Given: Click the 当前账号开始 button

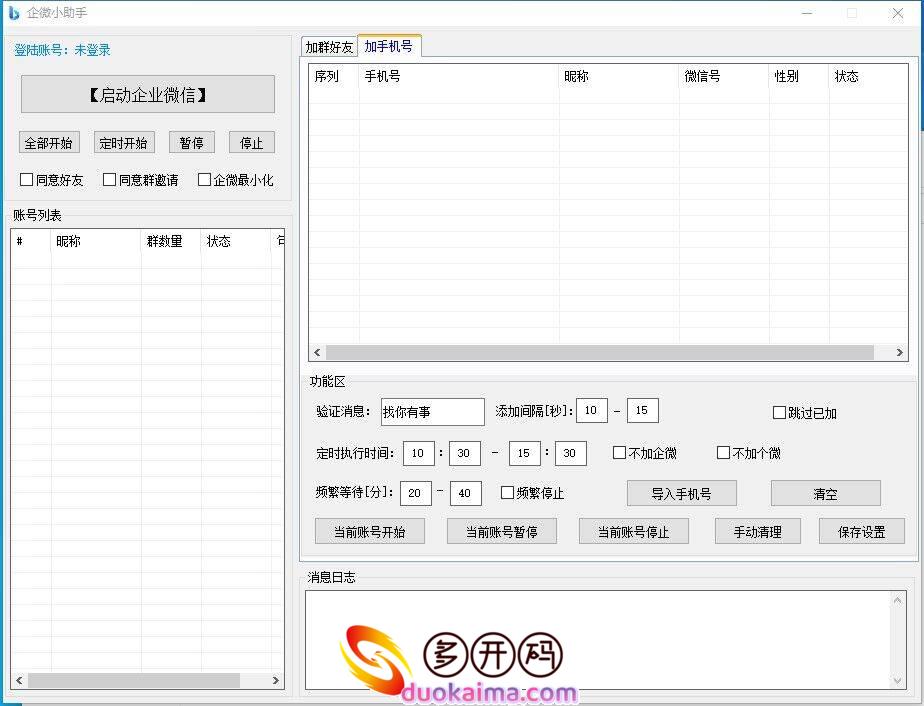Looking at the screenshot, I should click(x=369, y=532).
